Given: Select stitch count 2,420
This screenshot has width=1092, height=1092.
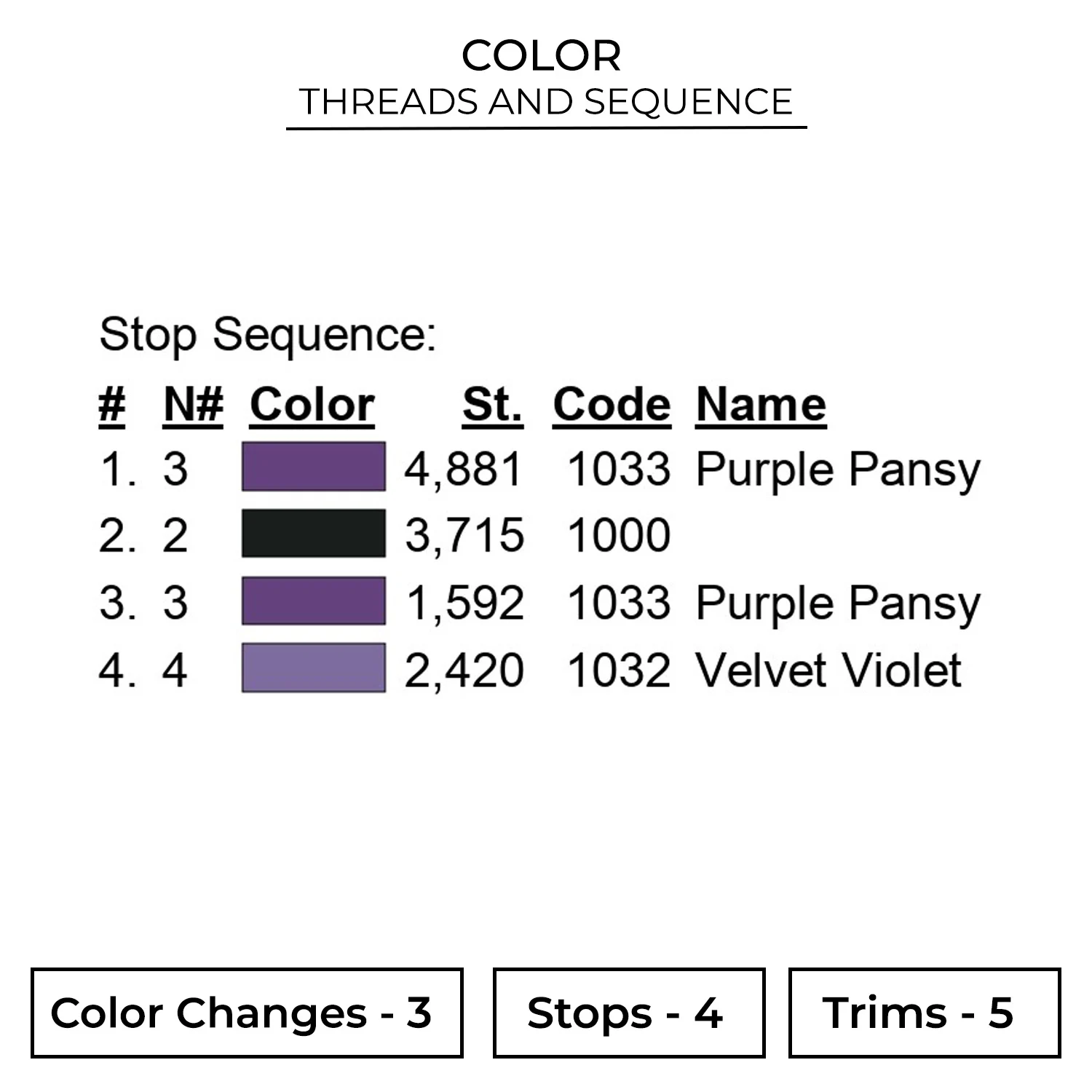Looking at the screenshot, I should tap(464, 670).
